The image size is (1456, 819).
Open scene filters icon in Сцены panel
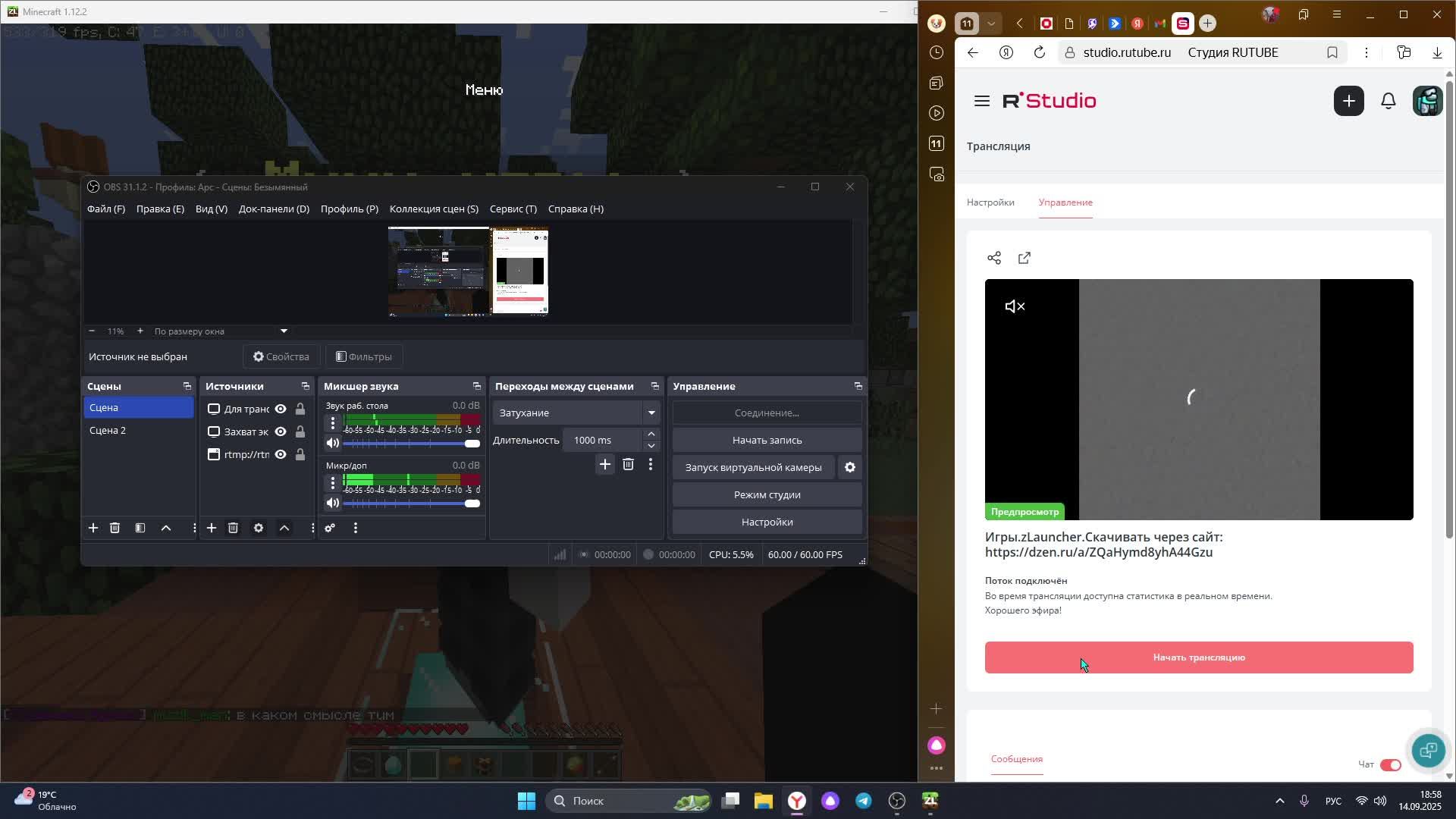tap(140, 529)
